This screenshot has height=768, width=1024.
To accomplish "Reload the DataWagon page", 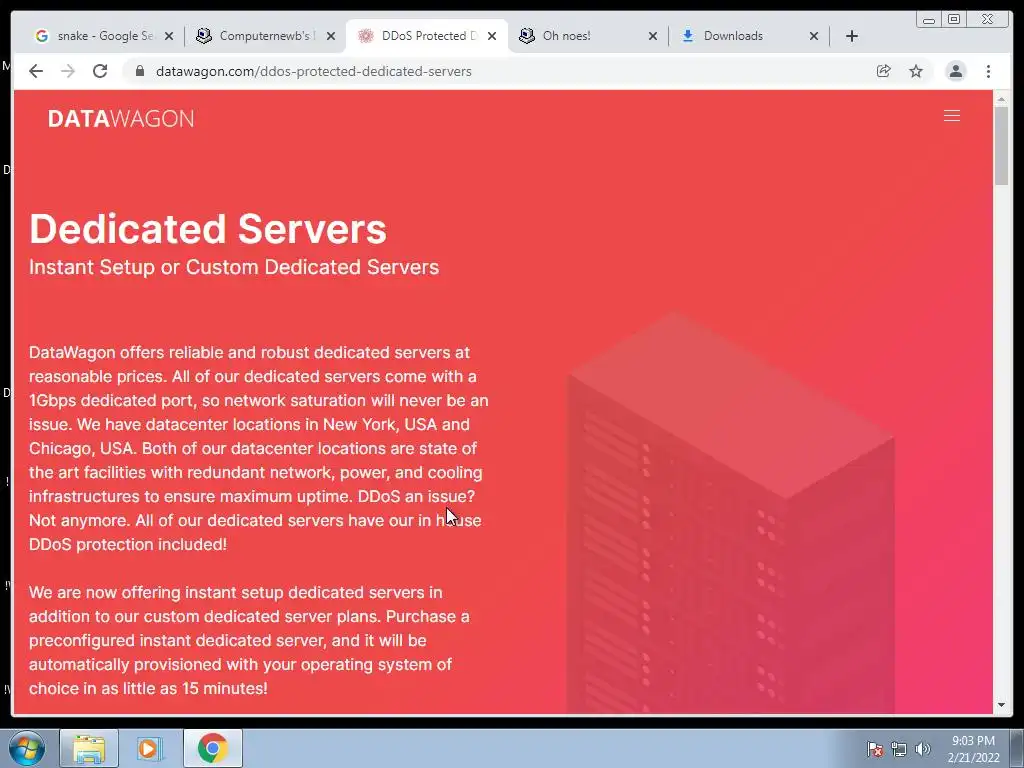I will pyautogui.click(x=100, y=71).
